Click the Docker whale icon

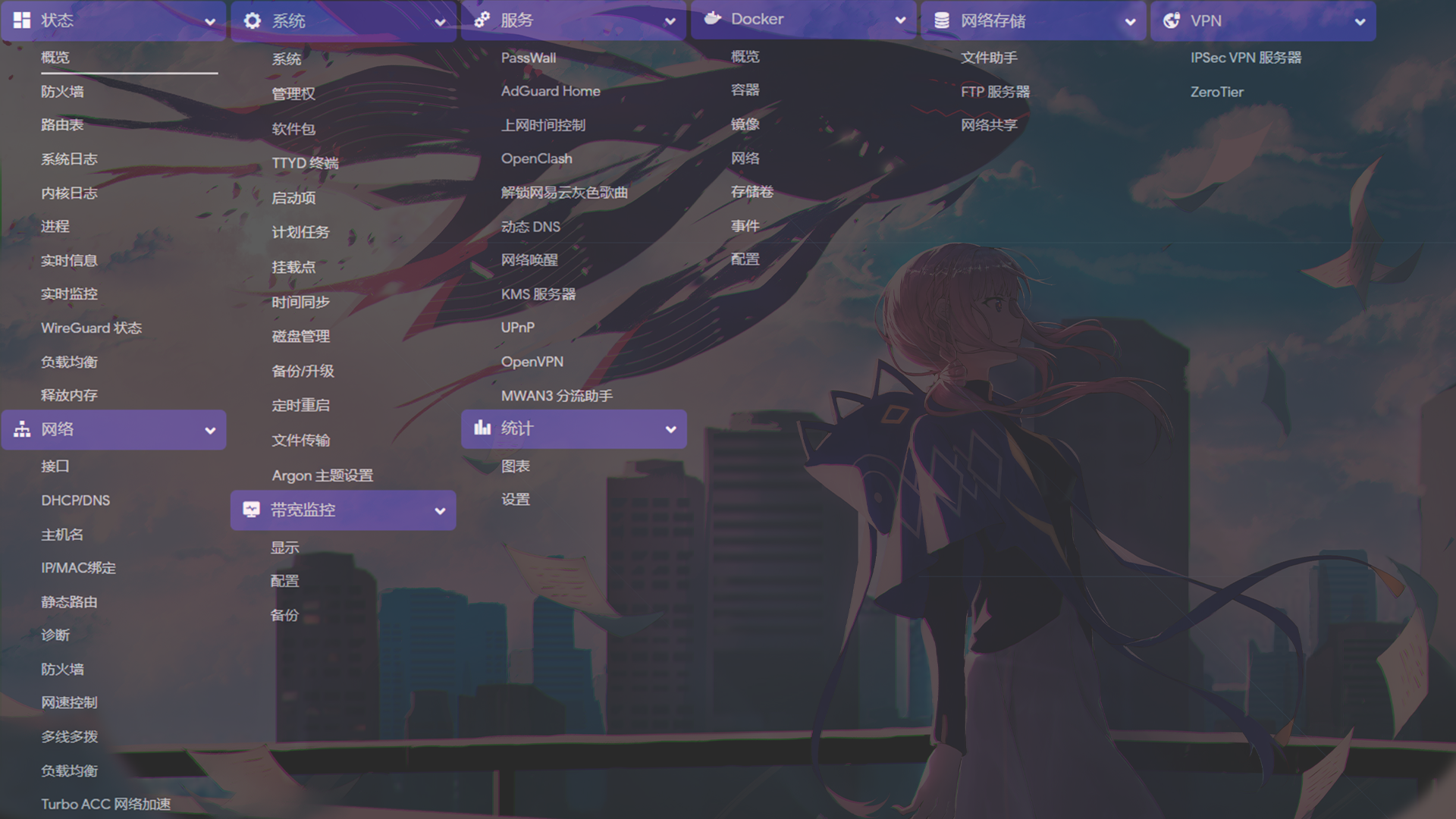(713, 19)
